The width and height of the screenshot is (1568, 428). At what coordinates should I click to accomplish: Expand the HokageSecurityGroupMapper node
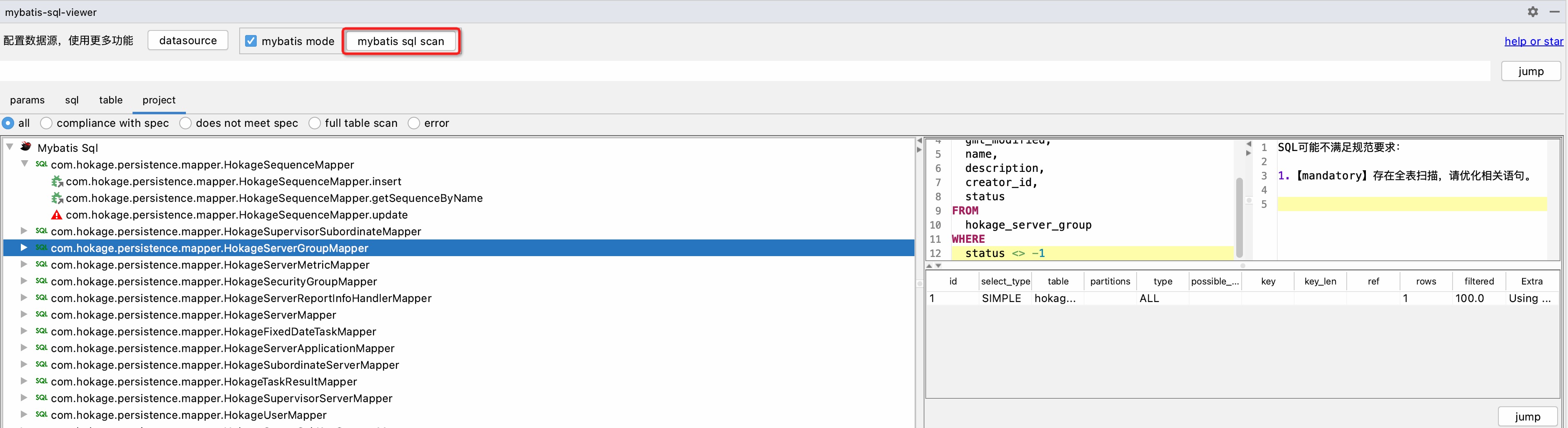click(24, 281)
